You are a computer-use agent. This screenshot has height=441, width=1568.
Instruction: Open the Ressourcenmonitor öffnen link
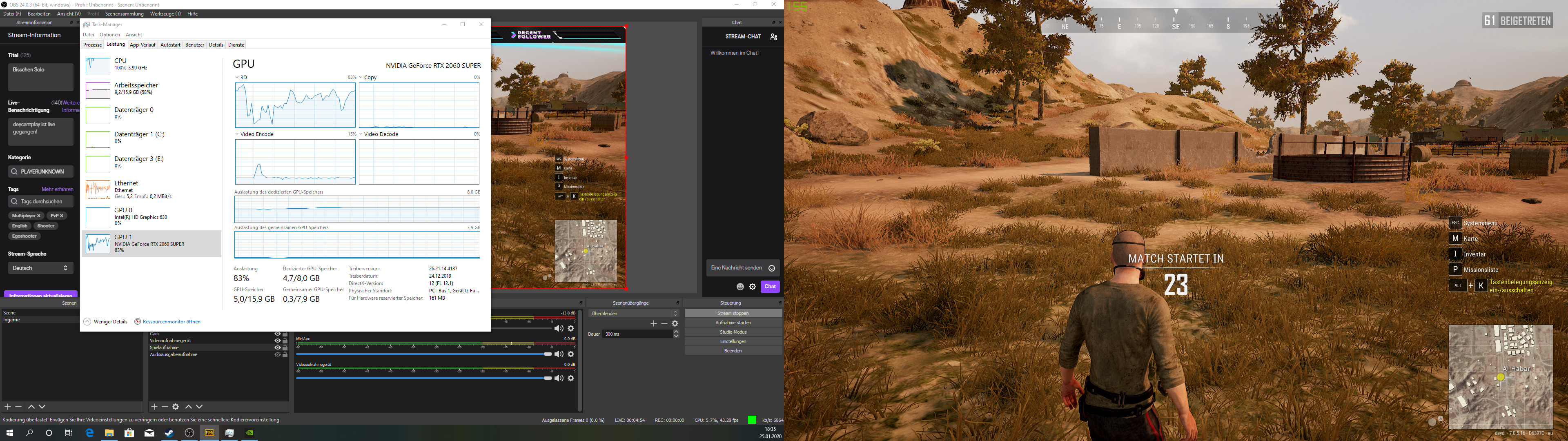[171, 322]
